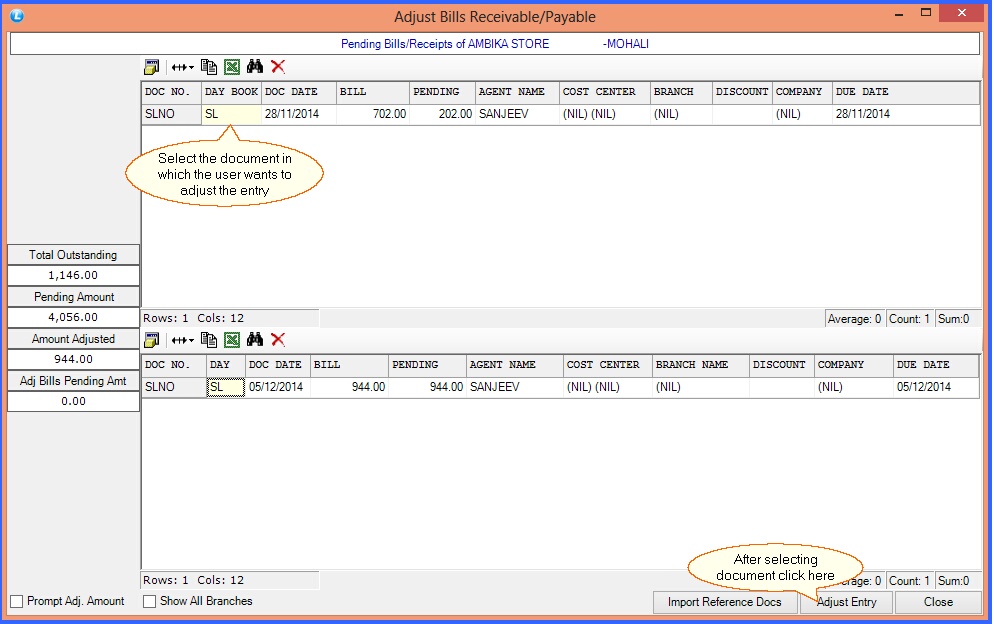Click COMPANY column header in upper grid
Screen dimensions: 994x624
point(802,92)
